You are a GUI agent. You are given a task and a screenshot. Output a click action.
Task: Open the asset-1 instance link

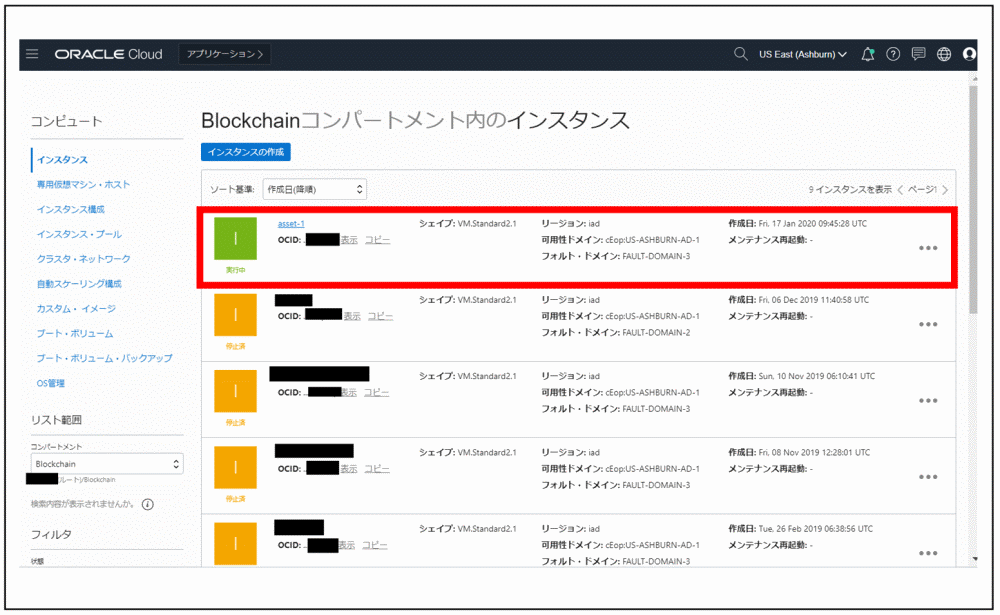tap(291, 224)
